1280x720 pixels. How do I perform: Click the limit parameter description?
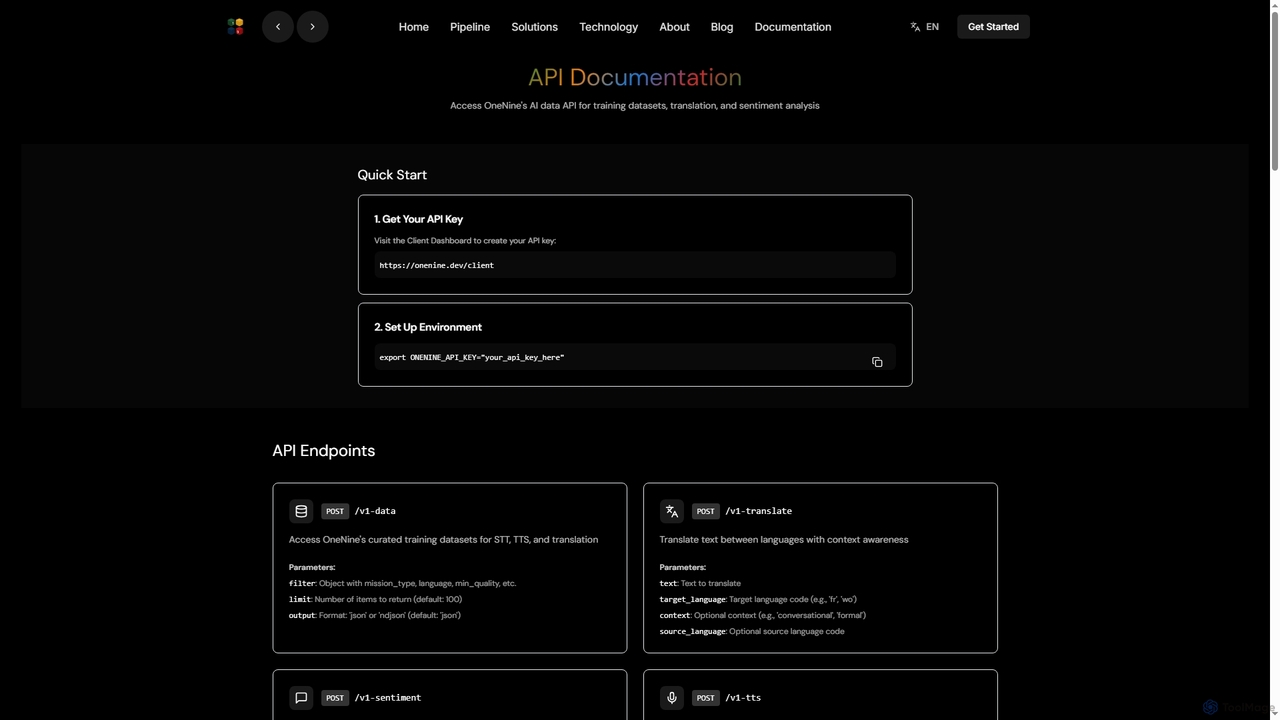pos(376,599)
